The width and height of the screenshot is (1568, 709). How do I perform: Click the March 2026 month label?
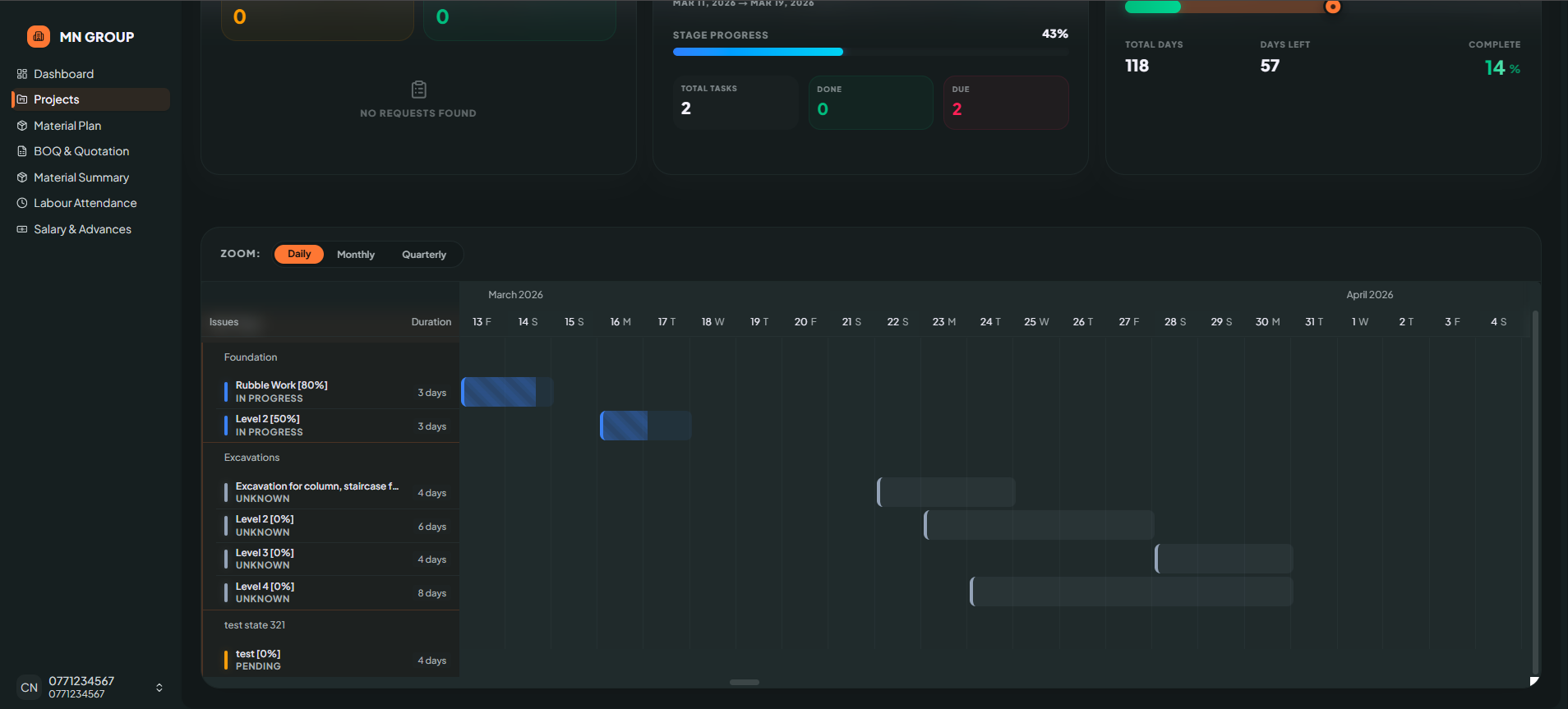[x=515, y=295]
